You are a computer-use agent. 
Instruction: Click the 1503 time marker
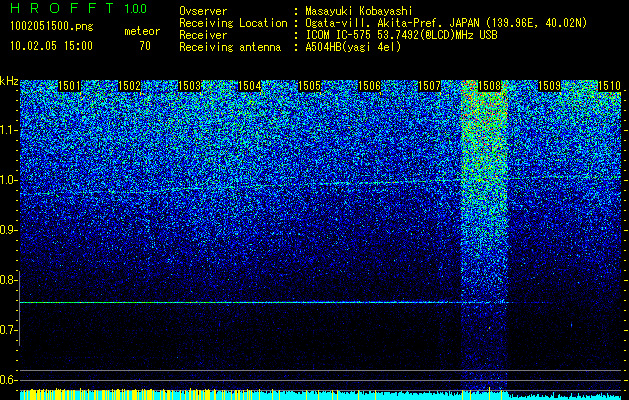(x=189, y=86)
